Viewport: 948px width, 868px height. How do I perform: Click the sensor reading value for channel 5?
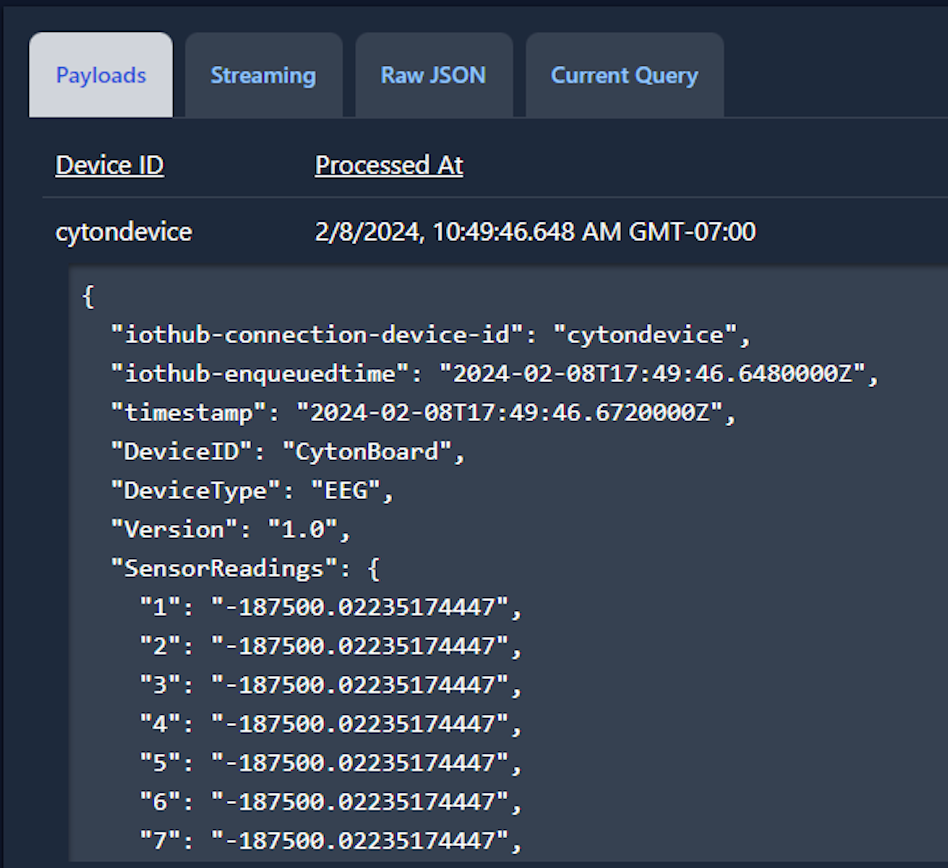click(x=360, y=763)
